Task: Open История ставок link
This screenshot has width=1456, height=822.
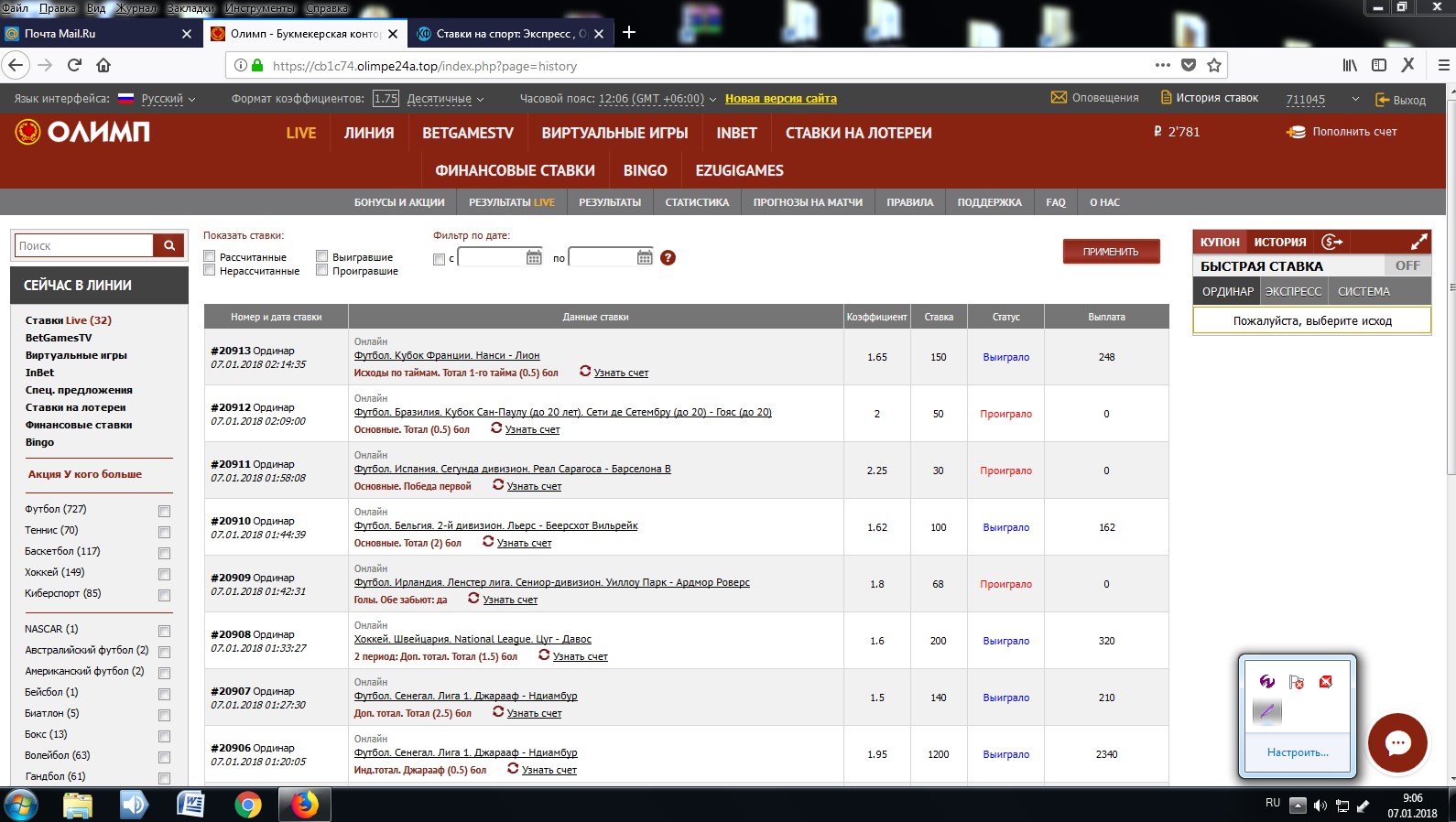Action: tap(1210, 98)
